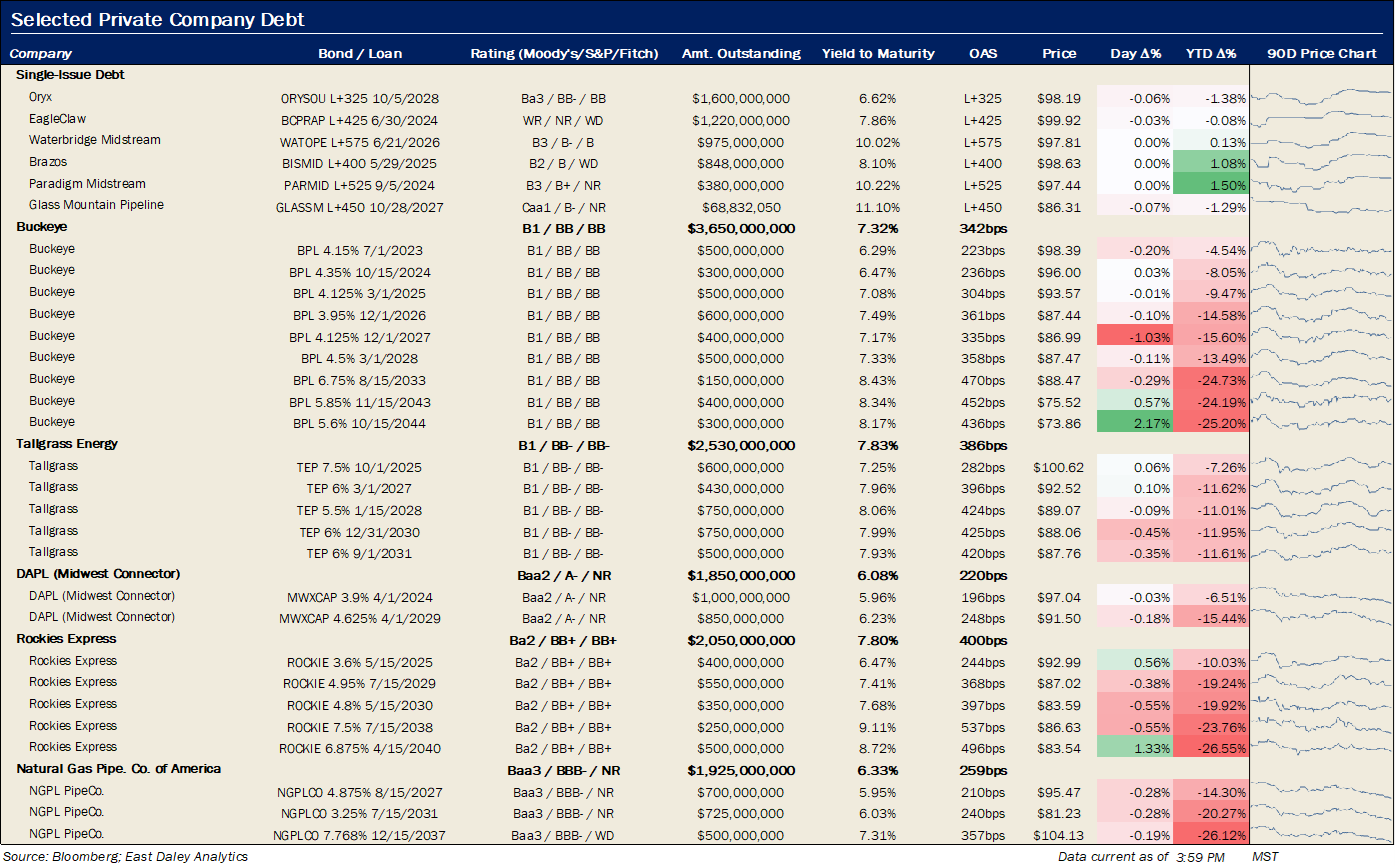Screen dimensions: 1395x867
Task: Click bond BPL 6.75% 8/15/2033
Action: (360, 380)
